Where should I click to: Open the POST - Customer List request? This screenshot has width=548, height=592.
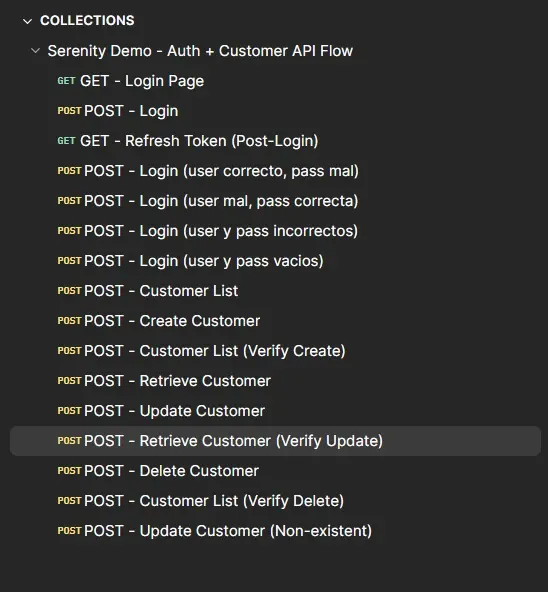[161, 291]
